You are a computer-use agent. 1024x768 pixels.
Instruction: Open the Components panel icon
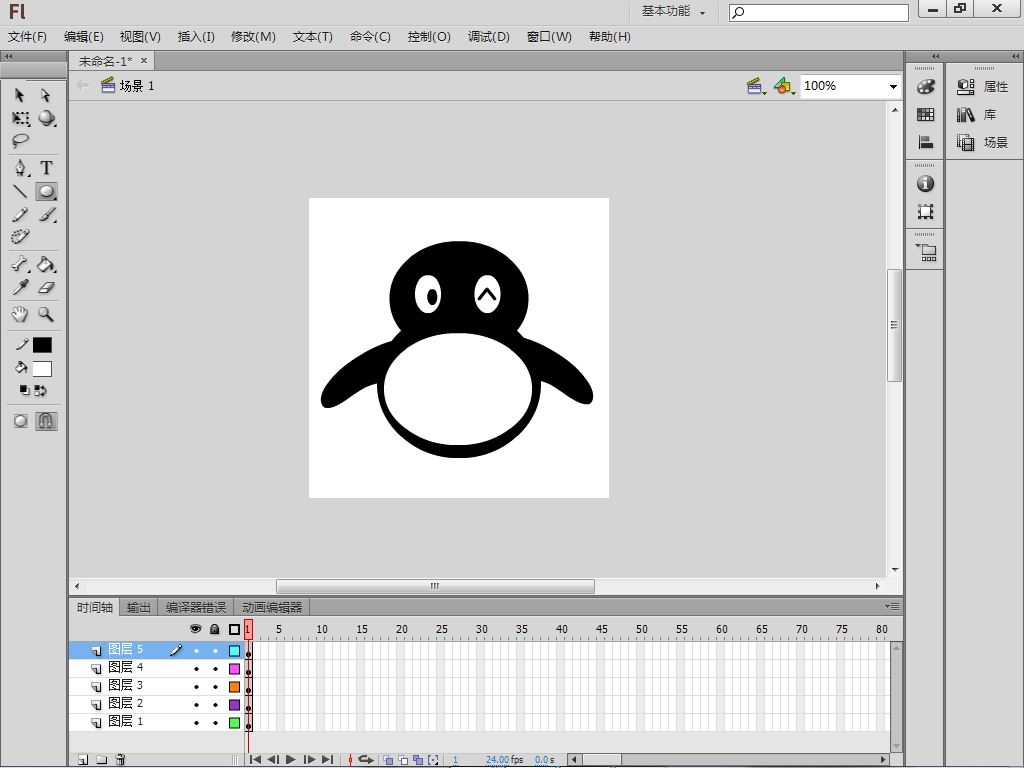926,252
